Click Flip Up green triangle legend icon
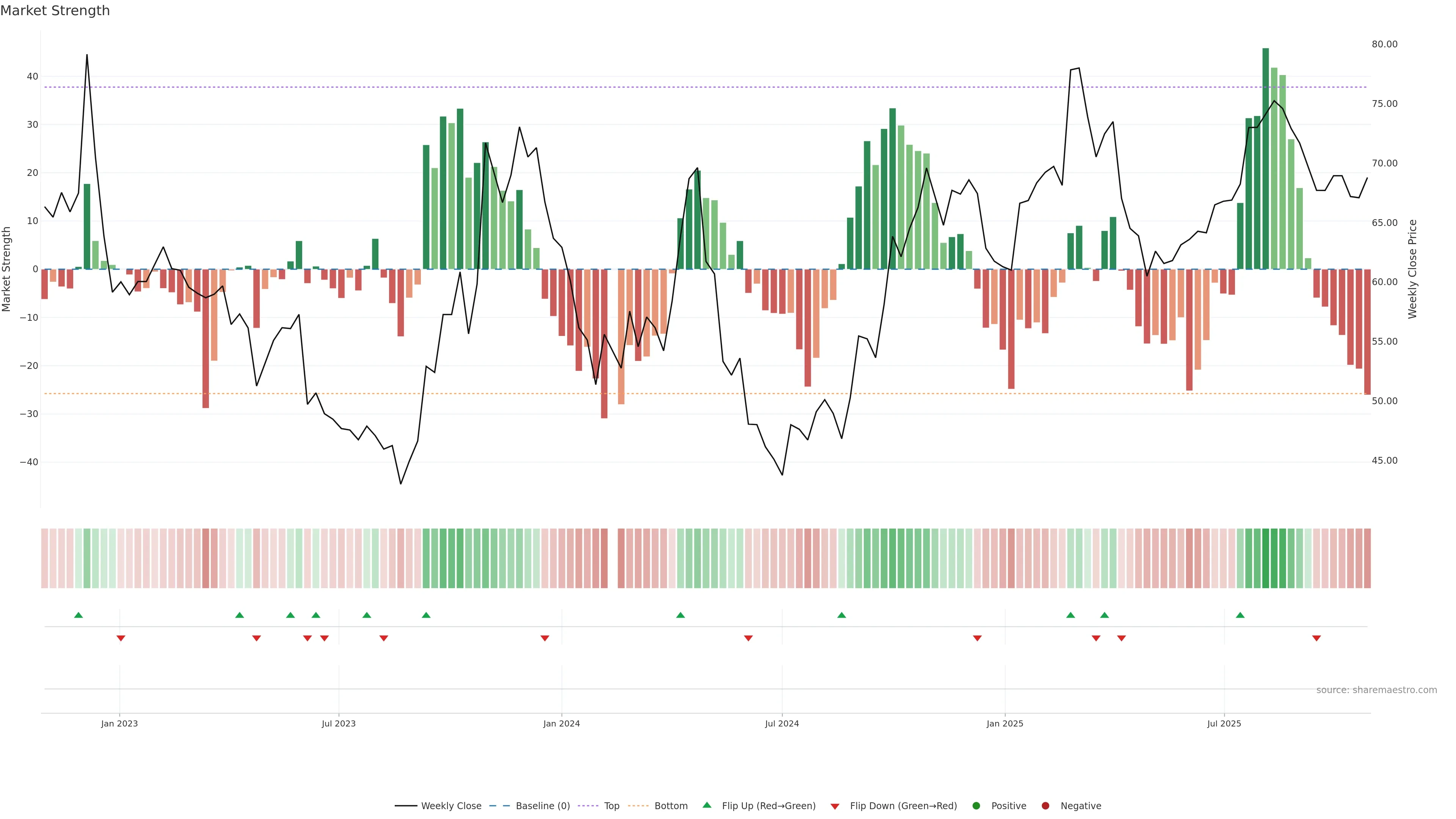Screen dimensions: 1456x819 tap(706, 805)
